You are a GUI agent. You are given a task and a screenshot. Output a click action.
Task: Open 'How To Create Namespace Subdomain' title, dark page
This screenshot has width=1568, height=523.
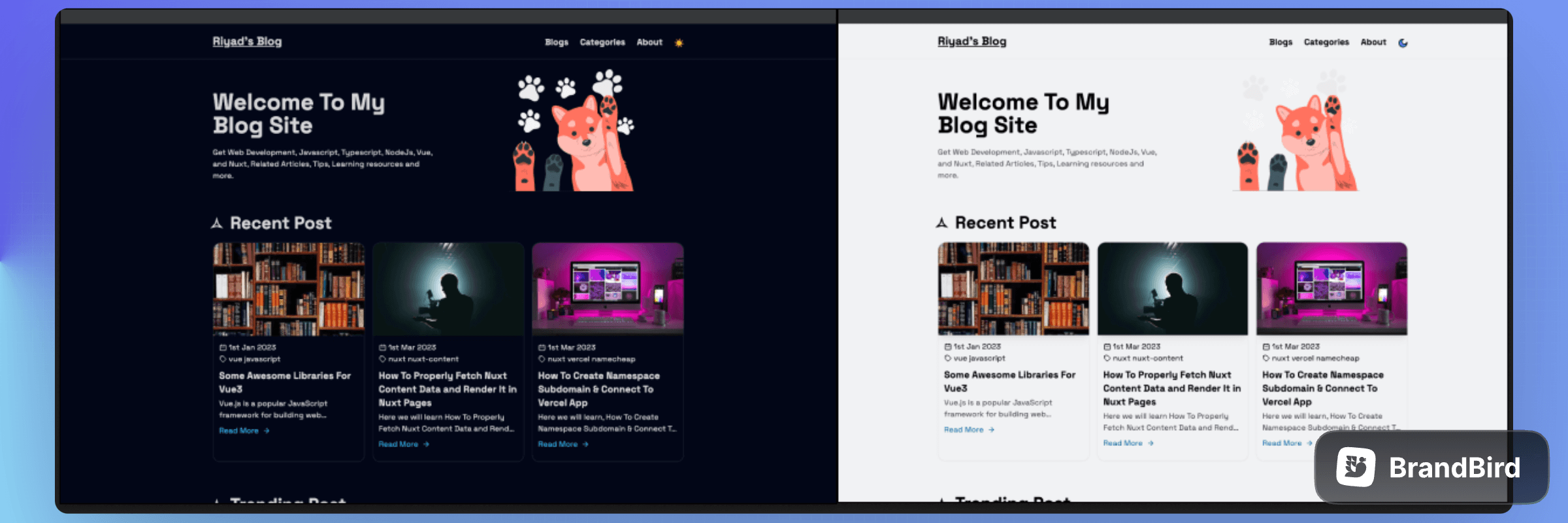[x=598, y=389]
